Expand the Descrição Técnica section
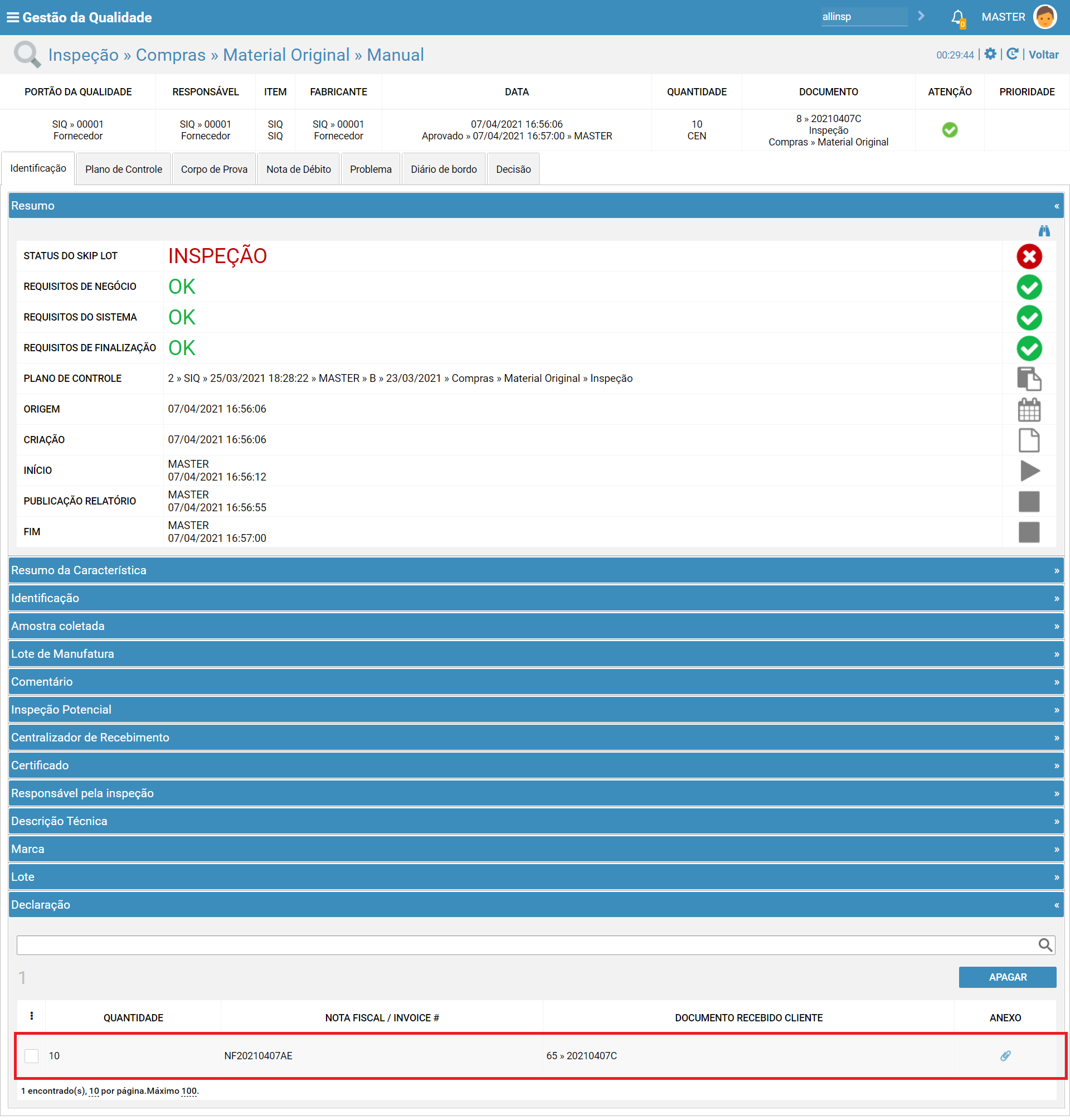The width and height of the screenshot is (1070, 1120). [x=536, y=821]
